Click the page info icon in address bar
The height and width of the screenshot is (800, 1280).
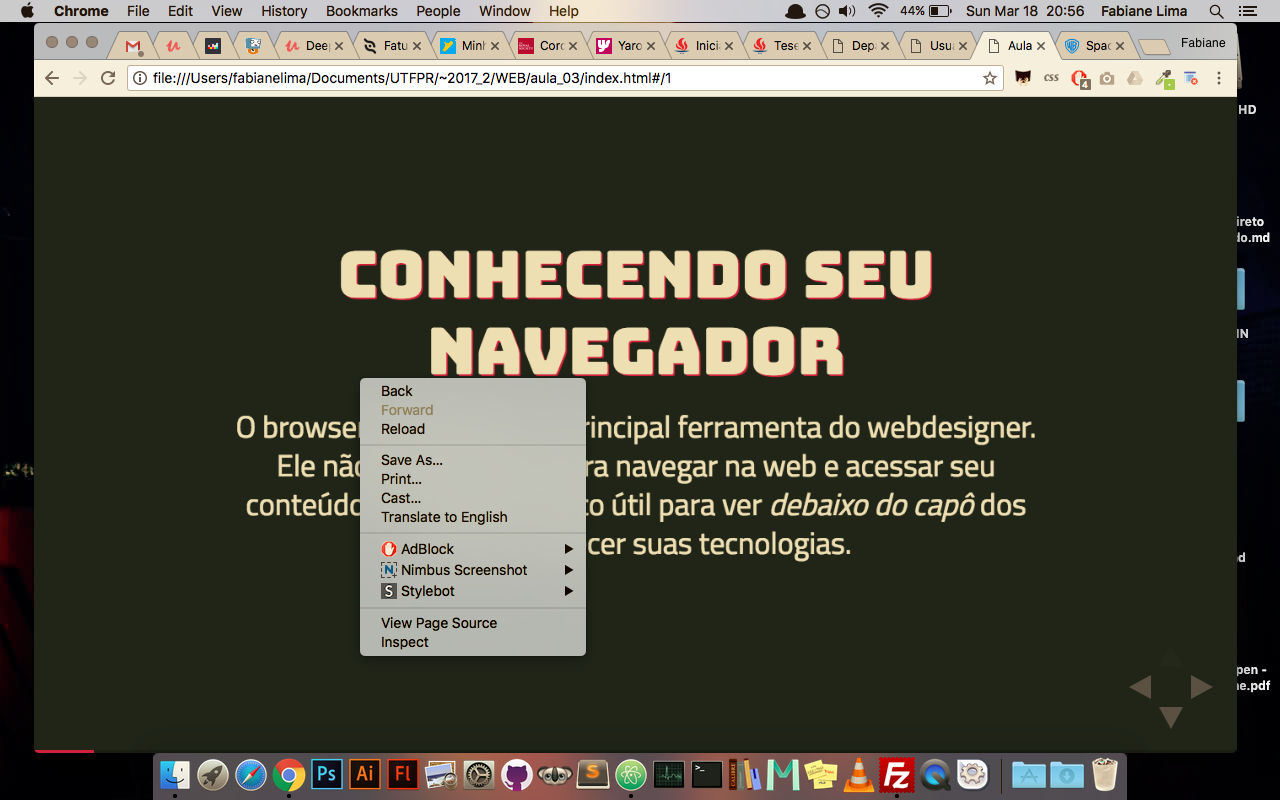click(141, 78)
